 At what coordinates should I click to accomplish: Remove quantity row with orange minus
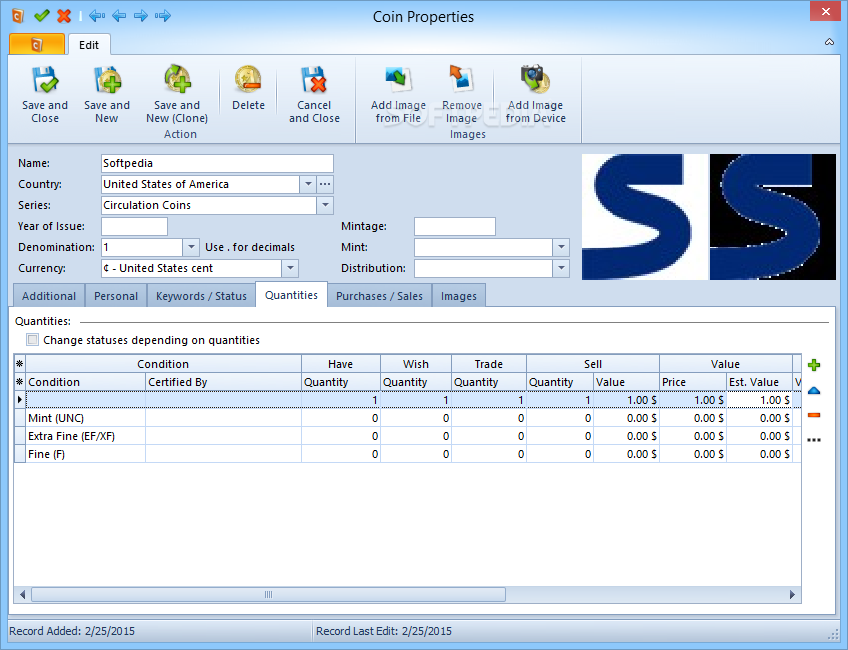(x=814, y=415)
